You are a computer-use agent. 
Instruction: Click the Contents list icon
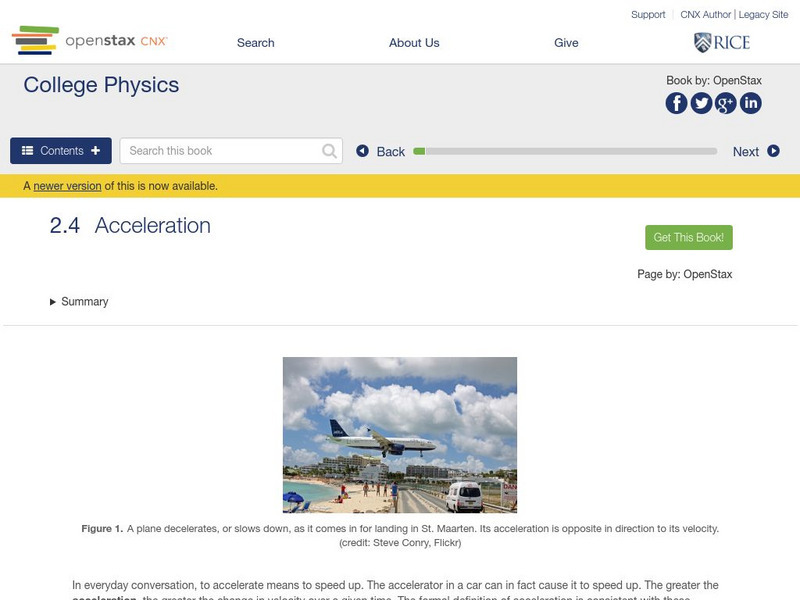[x=26, y=150]
